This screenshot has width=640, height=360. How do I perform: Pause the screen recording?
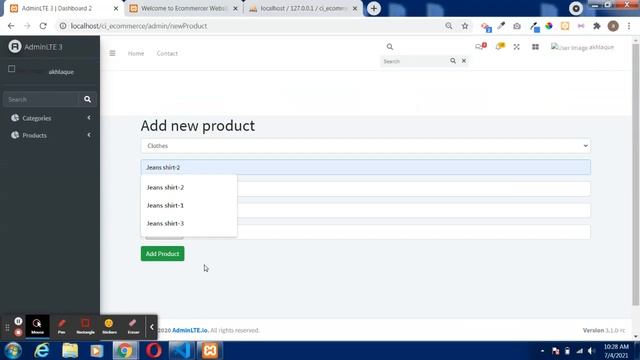tap(18, 321)
